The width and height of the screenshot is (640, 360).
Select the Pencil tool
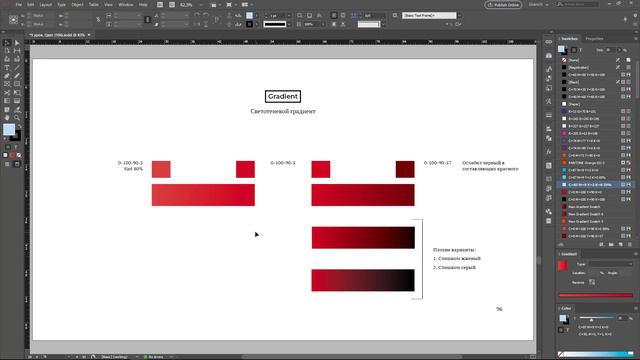point(17,76)
